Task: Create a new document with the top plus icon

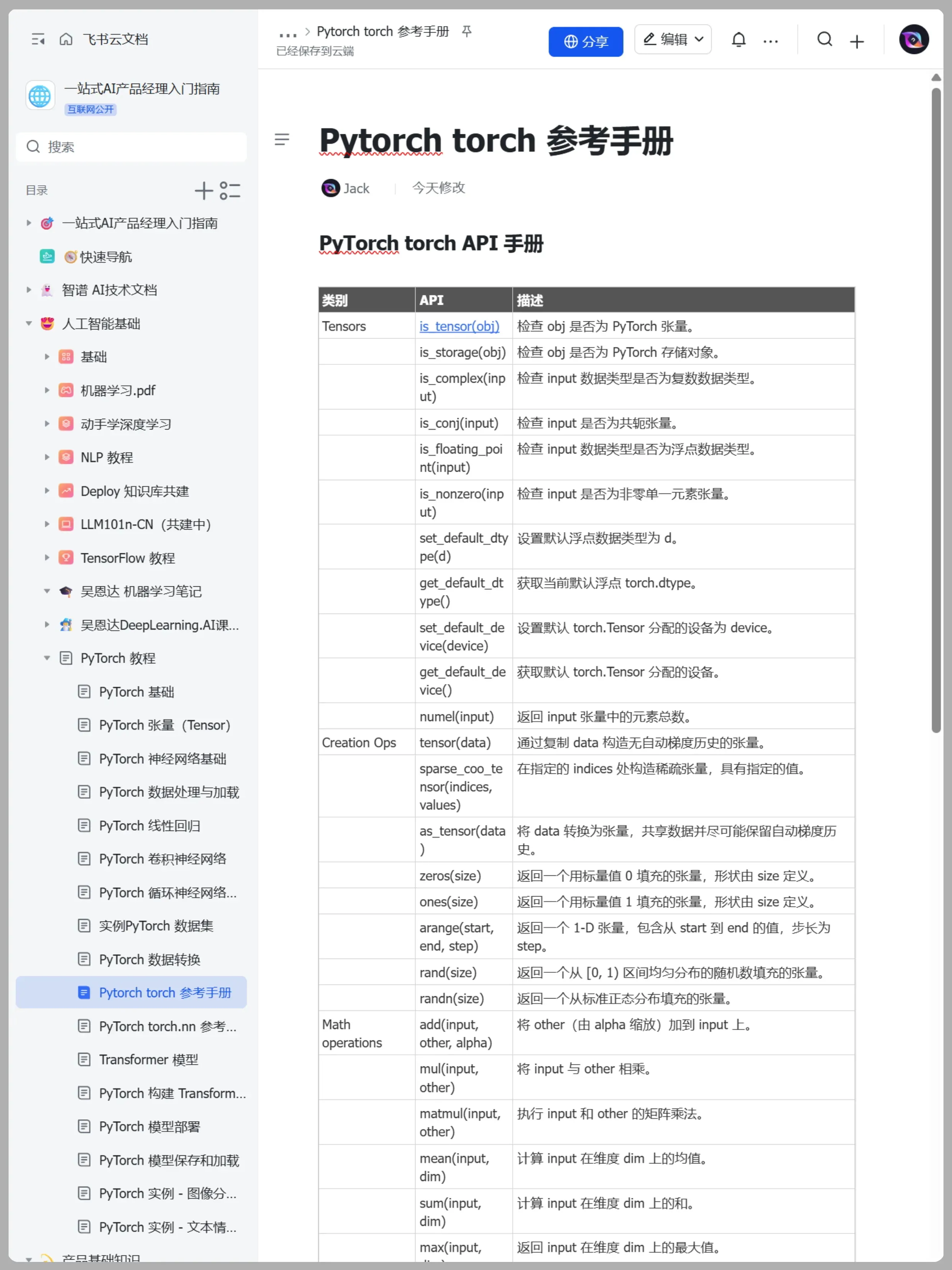Action: [857, 41]
